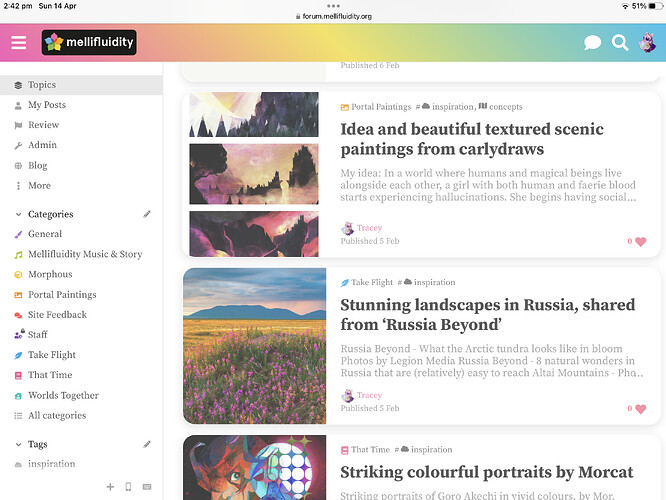Screen dimensions: 666x500
Task: Click the Take Flight feather category badge on post
Action: tap(367, 282)
